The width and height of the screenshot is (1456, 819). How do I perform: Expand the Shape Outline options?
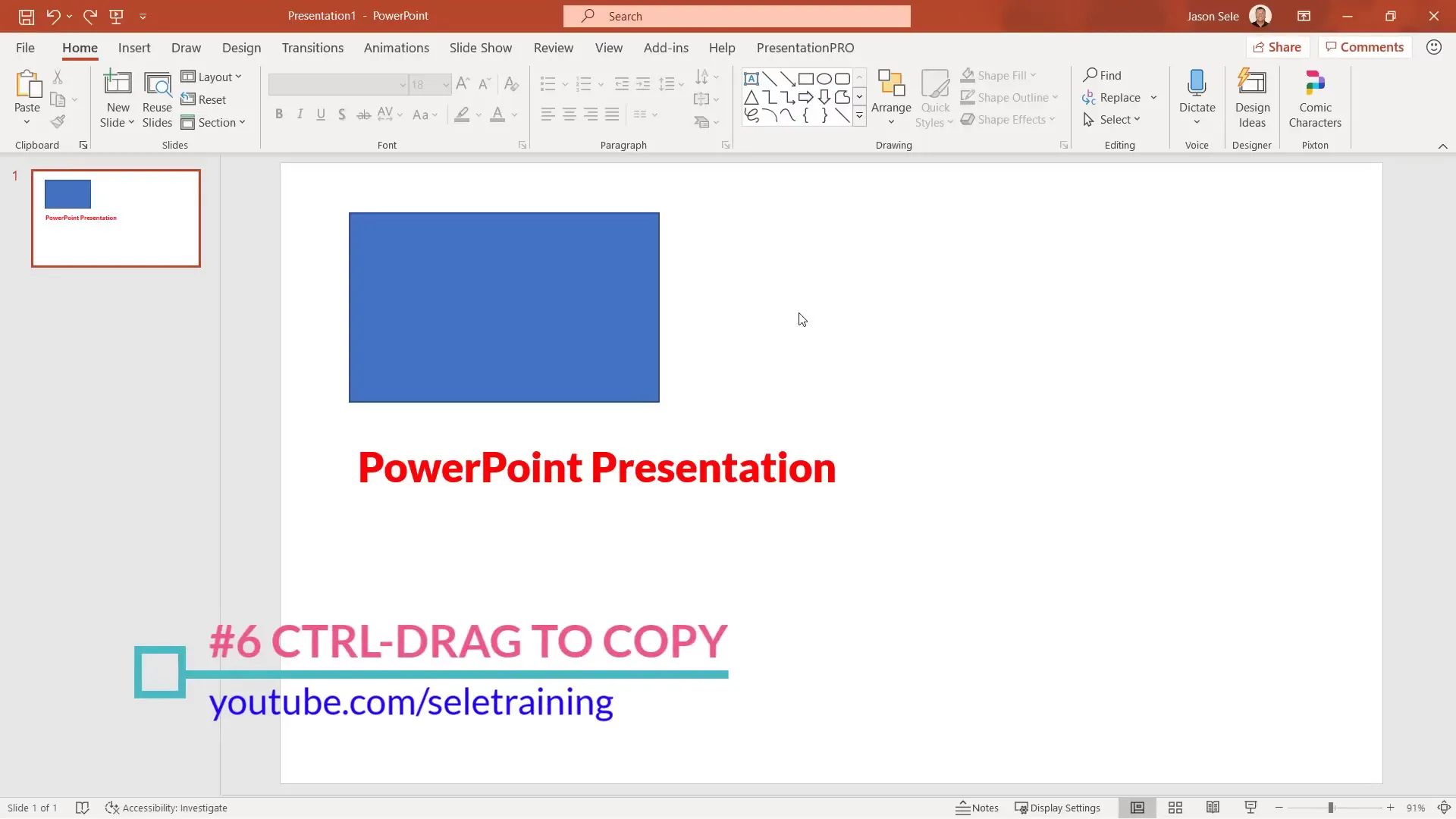coord(1056,97)
